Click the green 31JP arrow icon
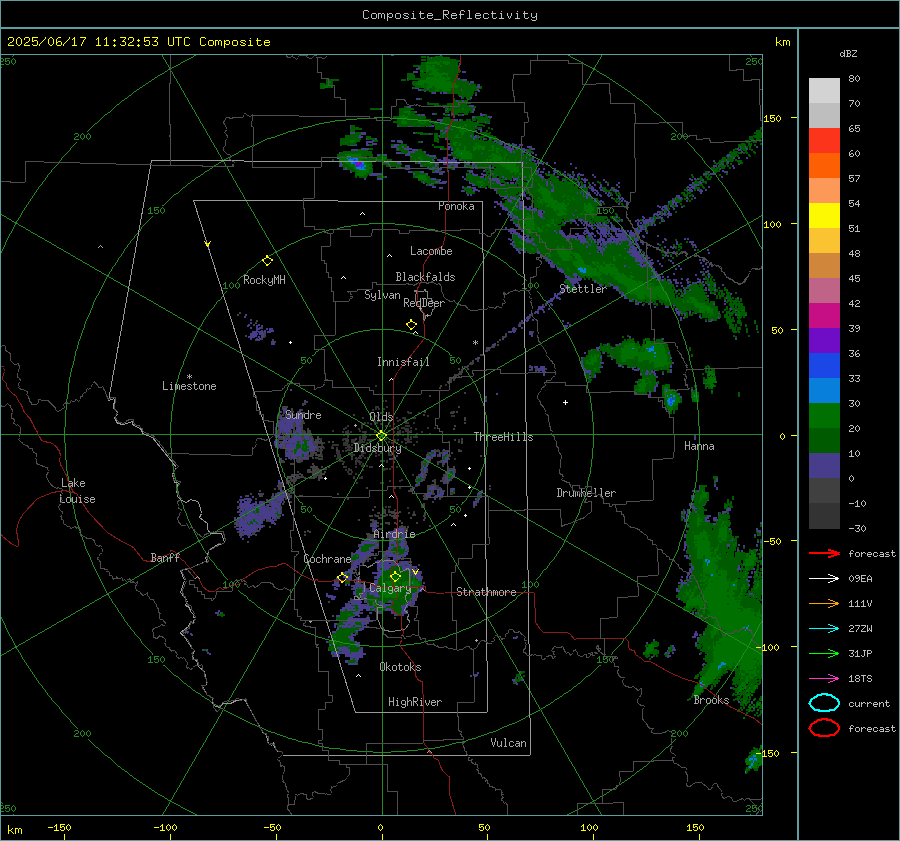 [824, 653]
